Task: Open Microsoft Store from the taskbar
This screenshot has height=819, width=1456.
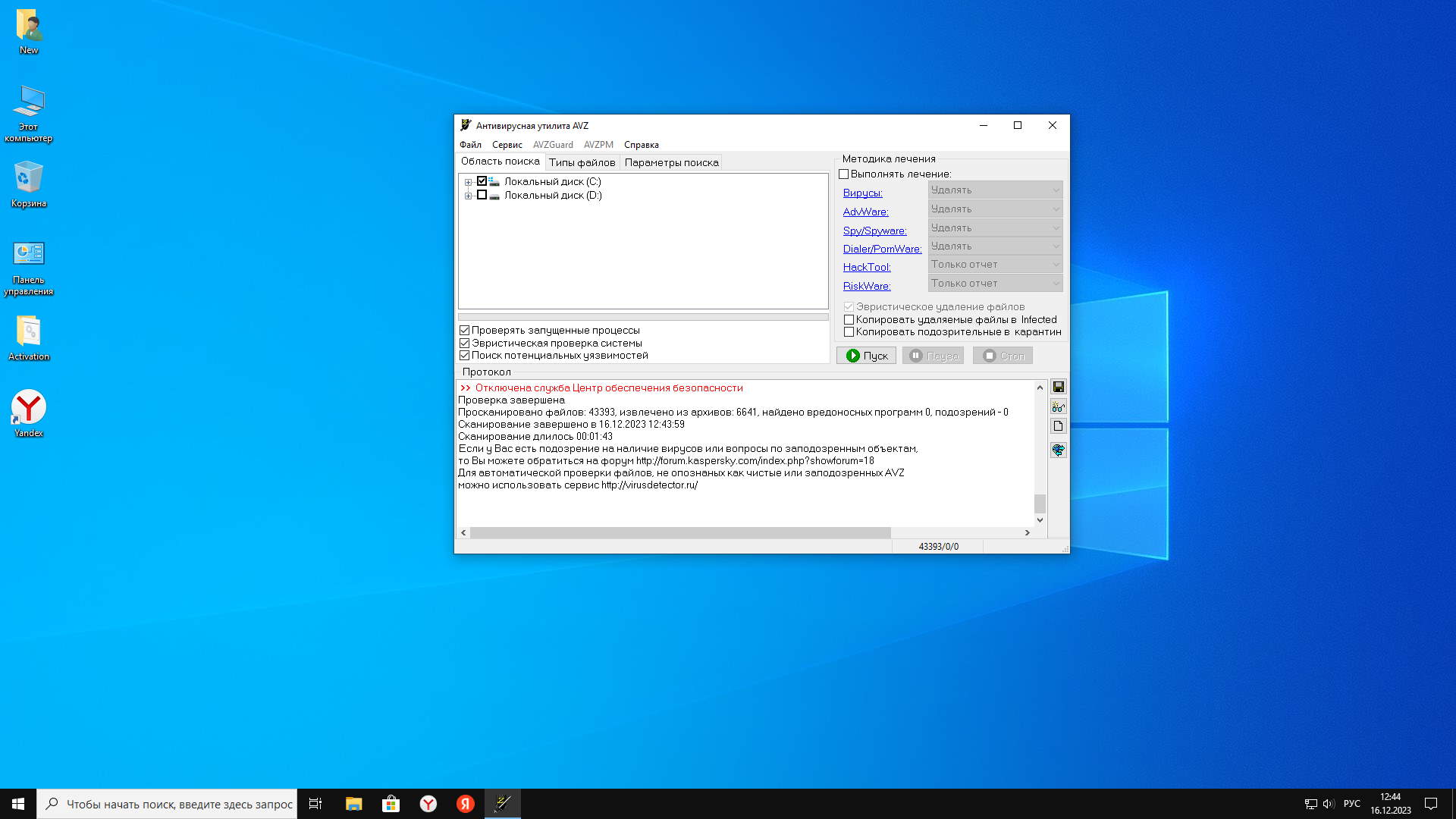Action: coord(391,804)
